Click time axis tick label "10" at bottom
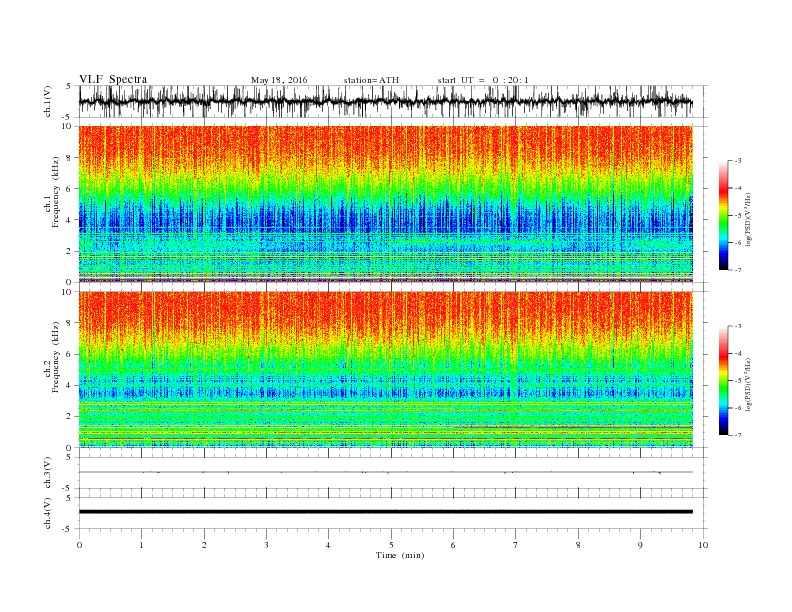The height and width of the screenshot is (612, 792). pyautogui.click(x=703, y=545)
